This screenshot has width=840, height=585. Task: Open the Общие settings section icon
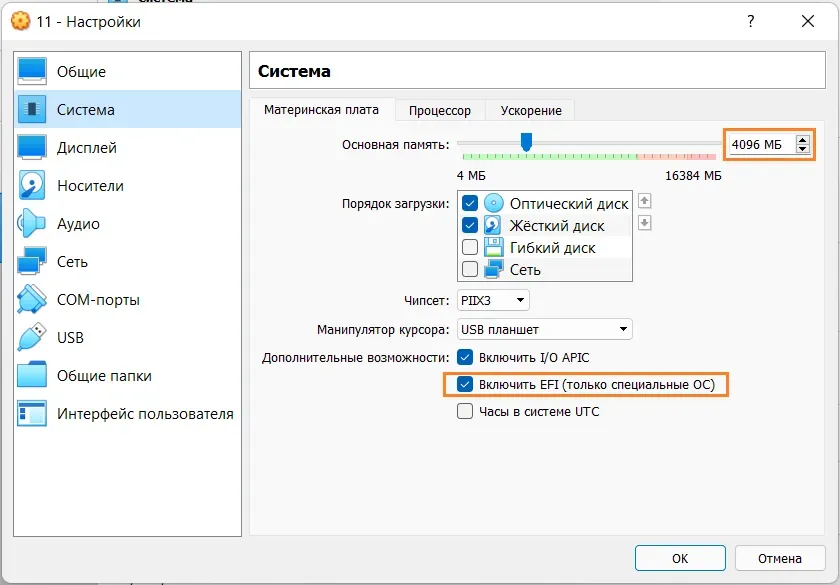[x=32, y=71]
